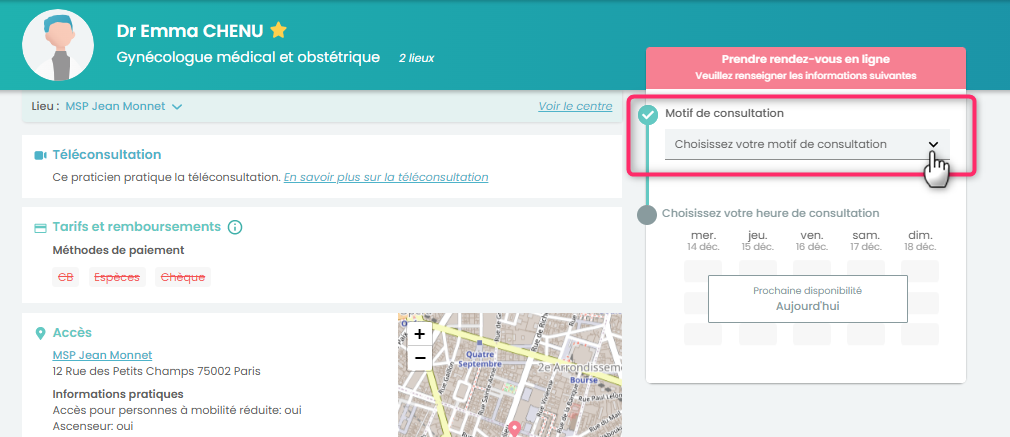Zoom out on the map with minus button
This screenshot has height=437, width=1010.
pos(419,357)
